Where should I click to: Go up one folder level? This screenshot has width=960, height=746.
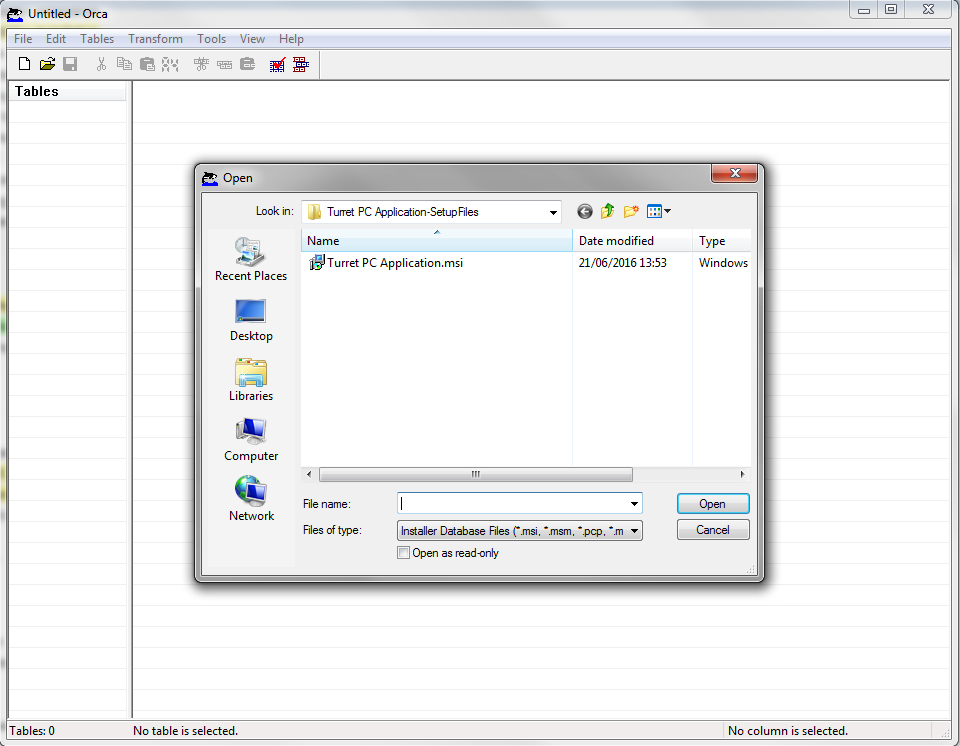(607, 212)
